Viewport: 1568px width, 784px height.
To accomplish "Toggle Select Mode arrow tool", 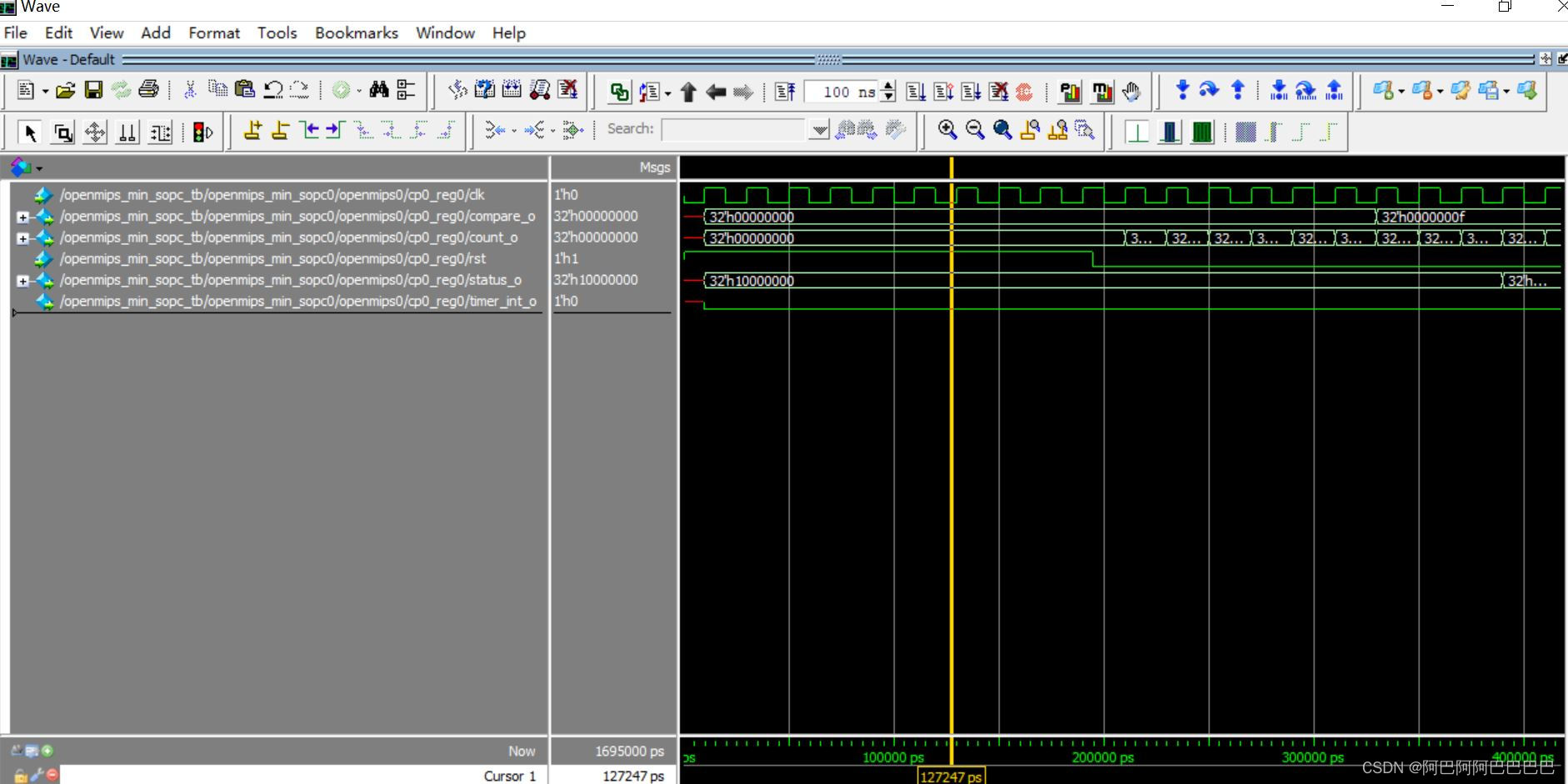I will [30, 132].
